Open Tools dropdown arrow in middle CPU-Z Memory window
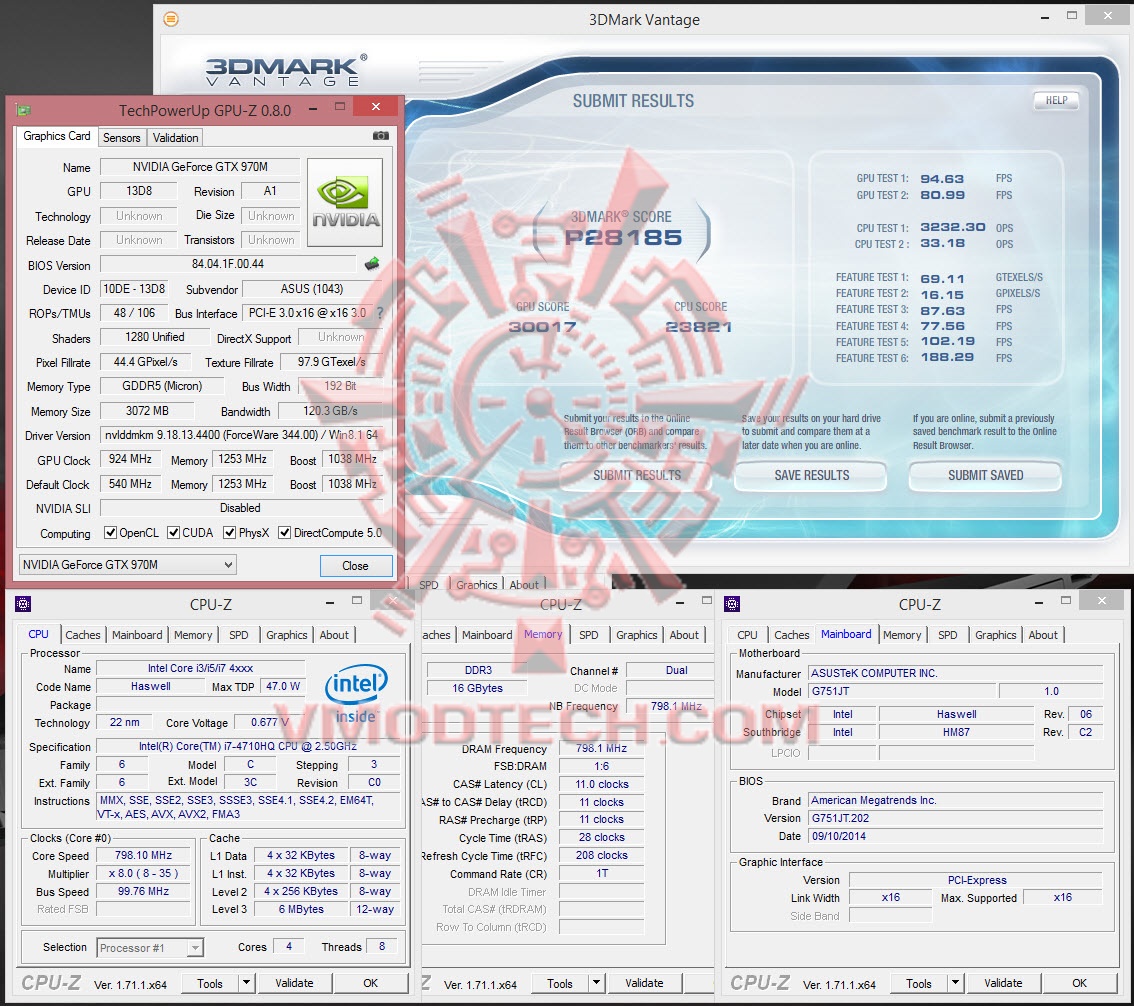Image resolution: width=1134 pixels, height=1006 pixels. 597,983
